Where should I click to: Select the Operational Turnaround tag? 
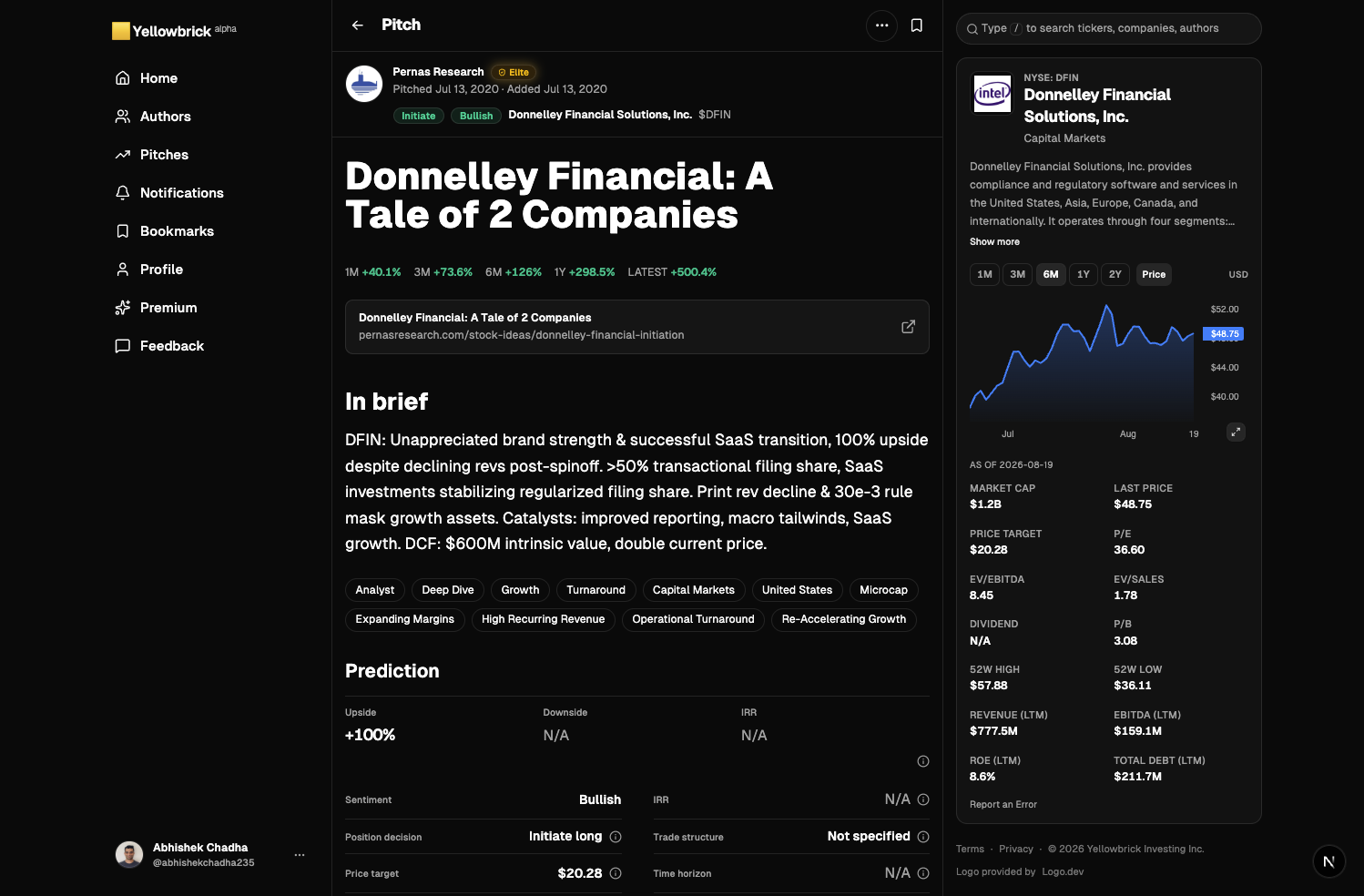click(694, 619)
